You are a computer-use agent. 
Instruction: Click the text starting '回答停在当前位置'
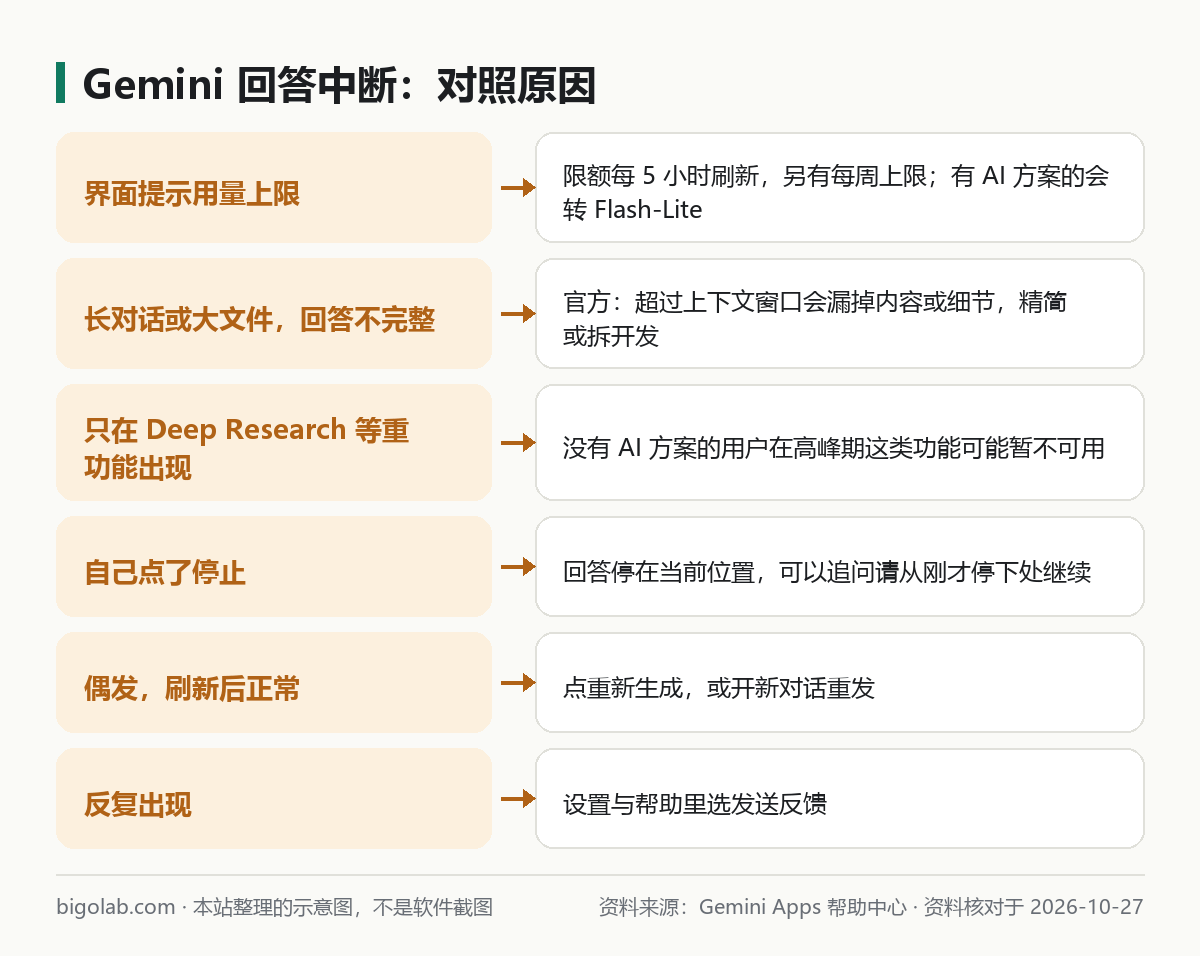click(826, 572)
